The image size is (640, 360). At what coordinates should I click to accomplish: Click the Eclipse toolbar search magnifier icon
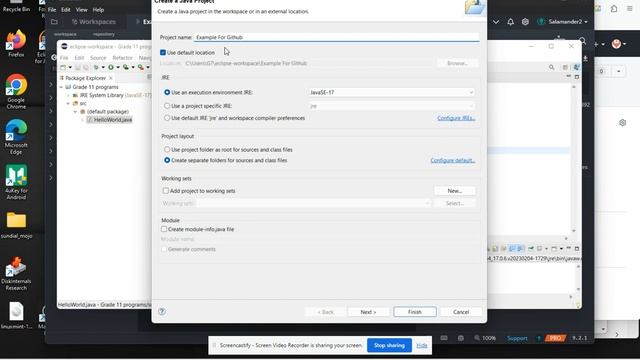tap(551, 67)
